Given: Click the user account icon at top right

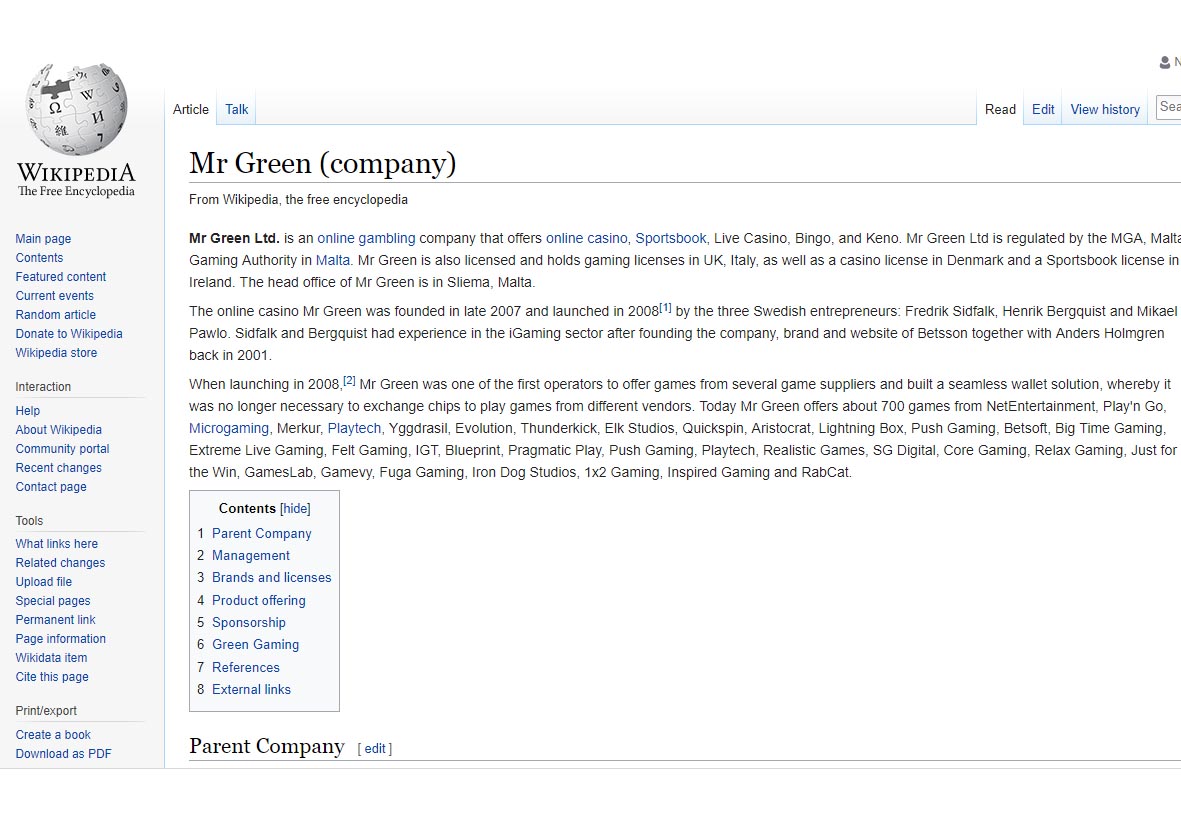Looking at the screenshot, I should point(1165,63).
